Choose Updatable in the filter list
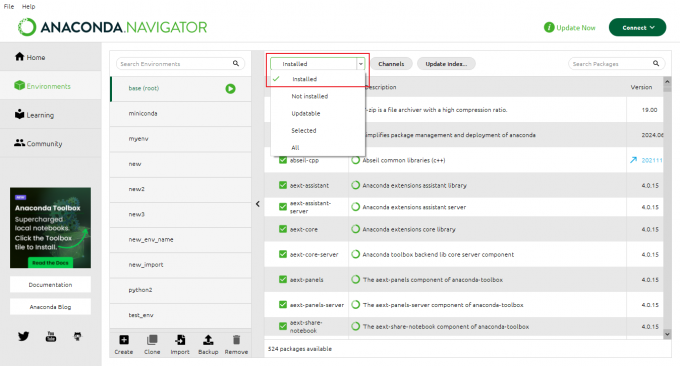The width and height of the screenshot is (680, 366). coord(306,113)
